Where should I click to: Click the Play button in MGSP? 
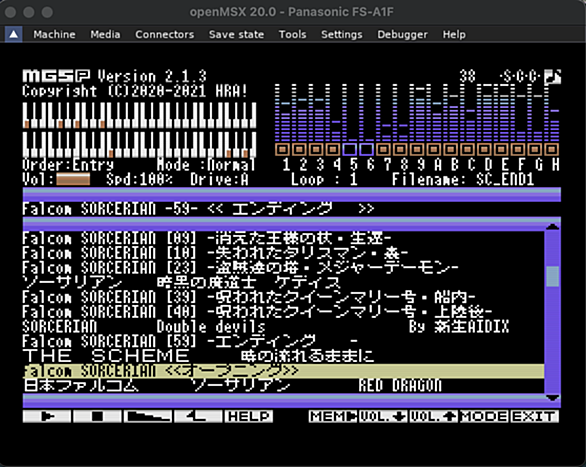click(47, 416)
